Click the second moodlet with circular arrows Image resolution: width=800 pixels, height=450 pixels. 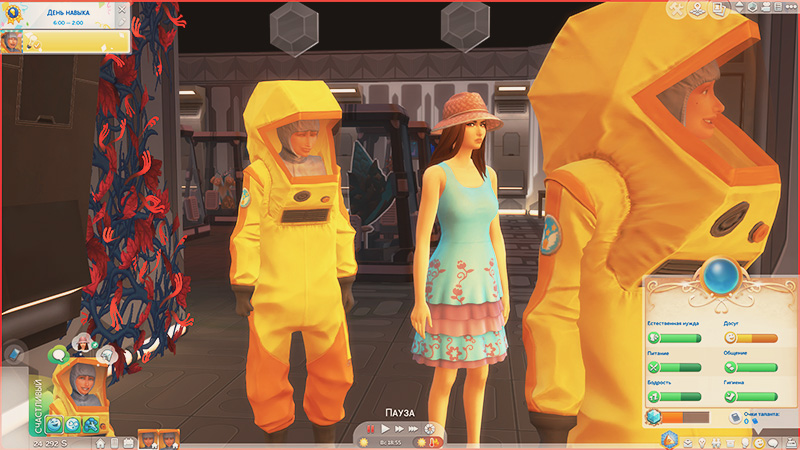click(72, 424)
